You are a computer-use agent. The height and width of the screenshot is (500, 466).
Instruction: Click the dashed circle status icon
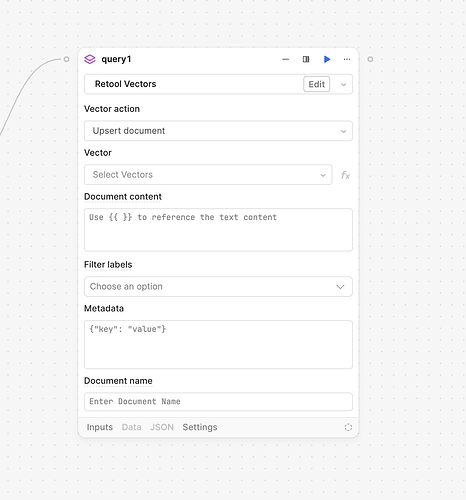pos(348,427)
